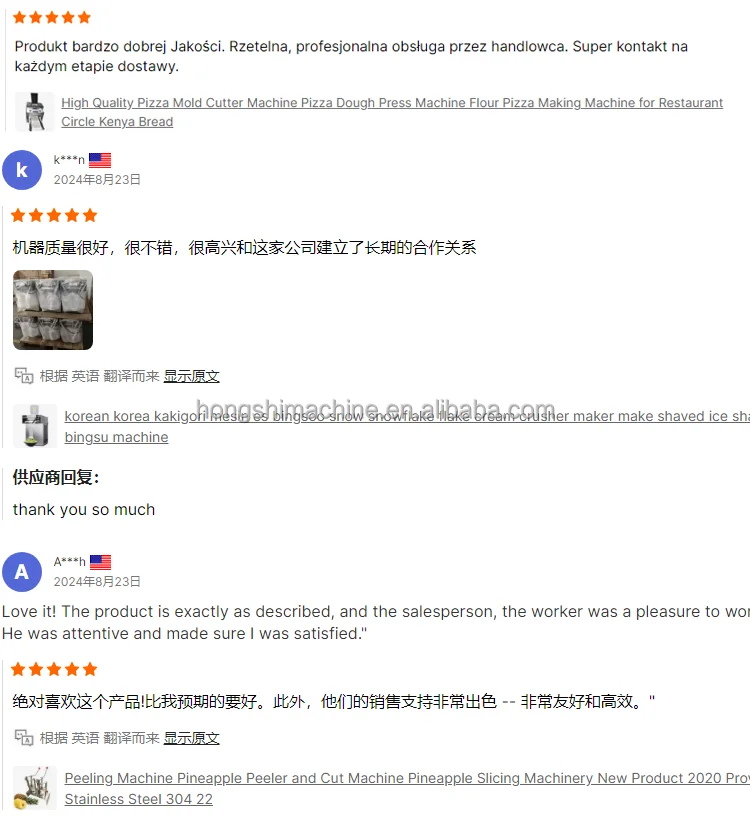Viewport: 750px width, 822px height.
Task: Click the 'bingsu machine' link text
Action: (116, 437)
